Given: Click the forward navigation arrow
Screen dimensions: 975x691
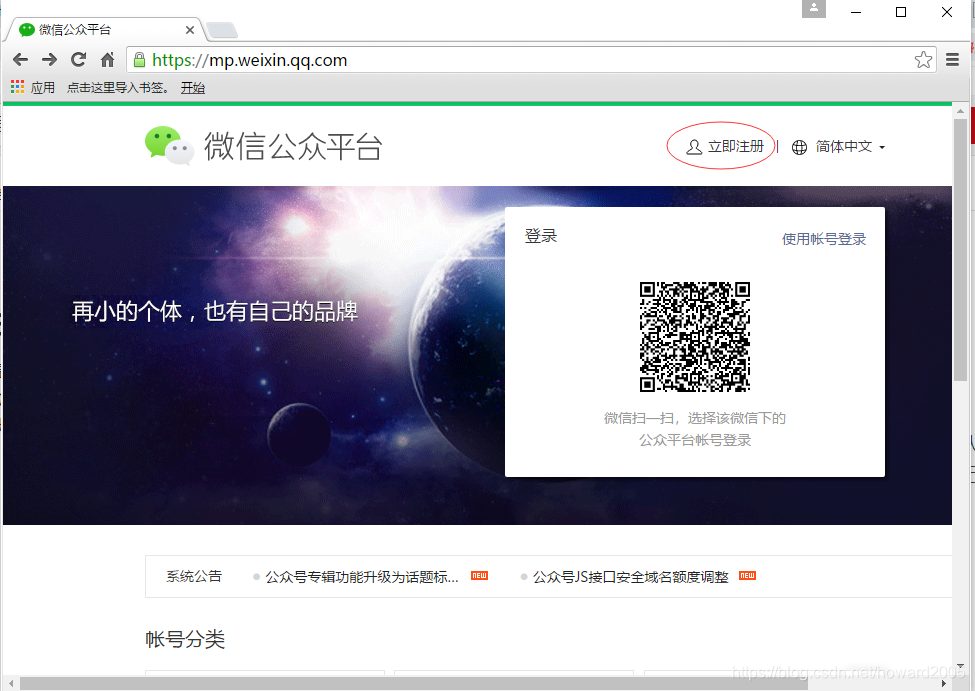Looking at the screenshot, I should pyautogui.click(x=48, y=59).
